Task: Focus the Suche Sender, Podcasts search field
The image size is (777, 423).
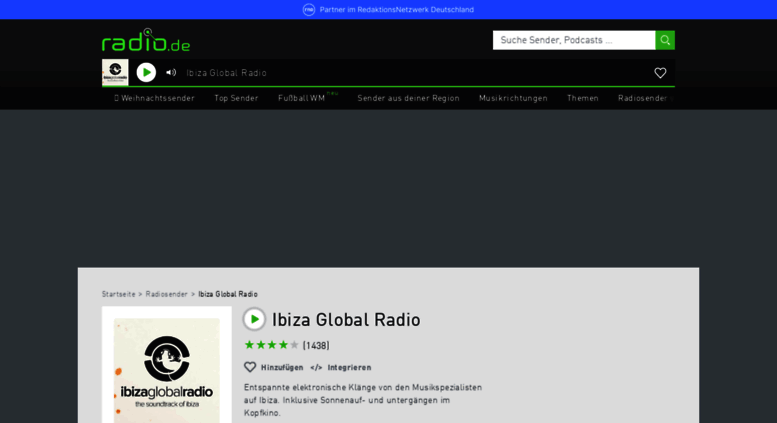Action: pyautogui.click(x=574, y=40)
